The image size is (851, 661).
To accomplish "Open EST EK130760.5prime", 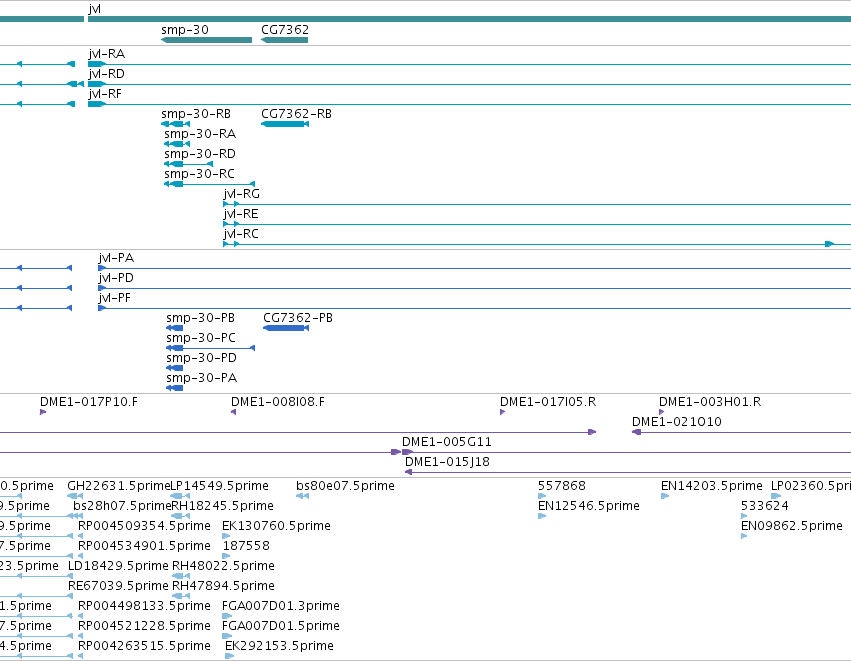I will coord(276,526).
